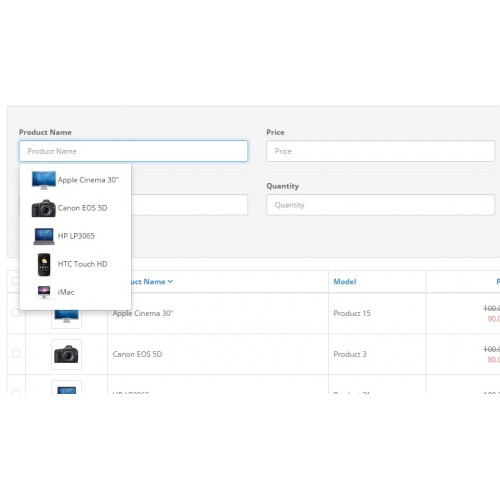This screenshot has width=500, height=500.
Task: Click Apple Cinema 30" name in table
Action: [x=143, y=313]
